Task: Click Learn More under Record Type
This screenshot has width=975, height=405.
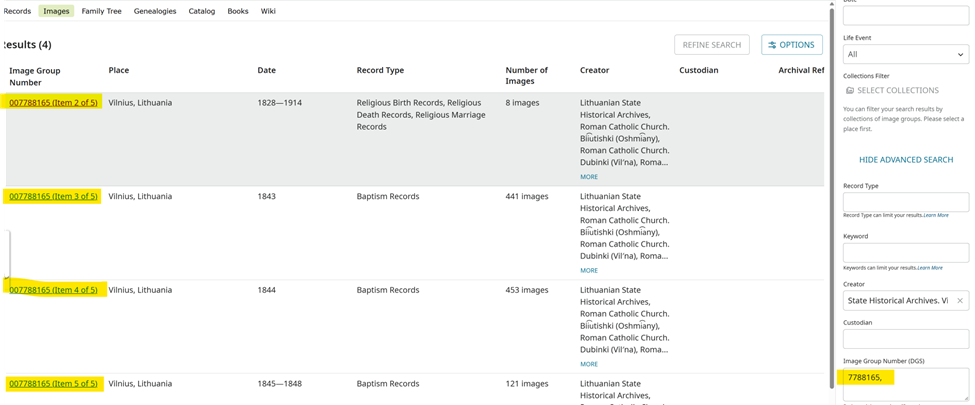Action: (x=936, y=215)
